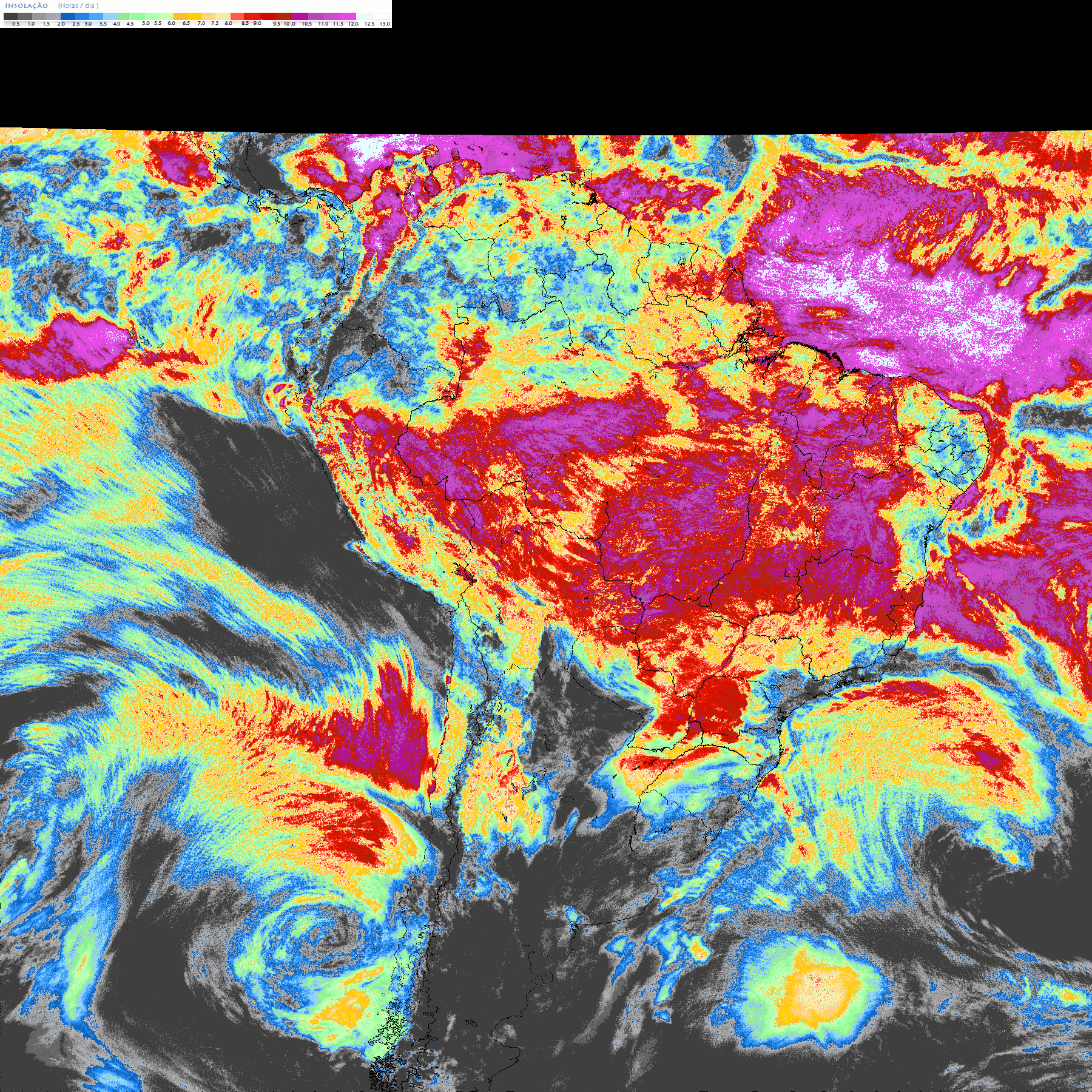This screenshot has height=1092, width=1092.
Task: Click the 11.0 legend value label
Action: pos(323,24)
